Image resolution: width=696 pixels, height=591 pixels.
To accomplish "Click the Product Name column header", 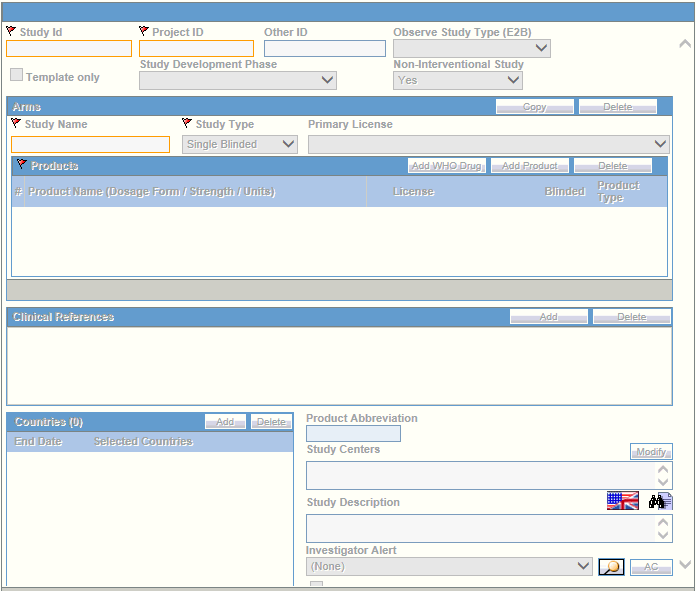I will (152, 191).
